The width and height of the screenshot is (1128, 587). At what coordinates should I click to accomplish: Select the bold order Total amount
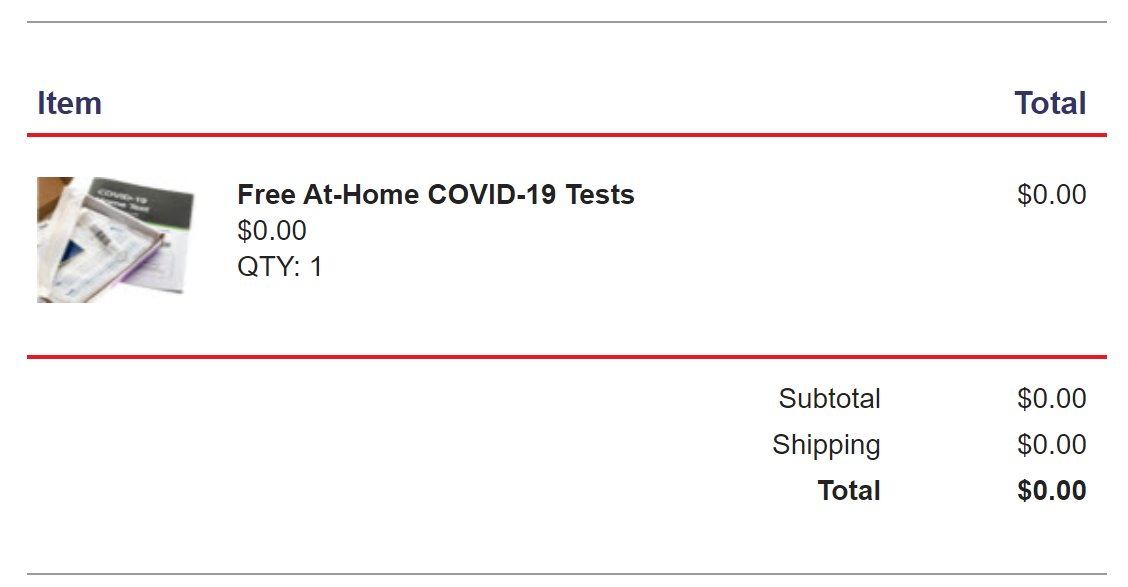1051,491
